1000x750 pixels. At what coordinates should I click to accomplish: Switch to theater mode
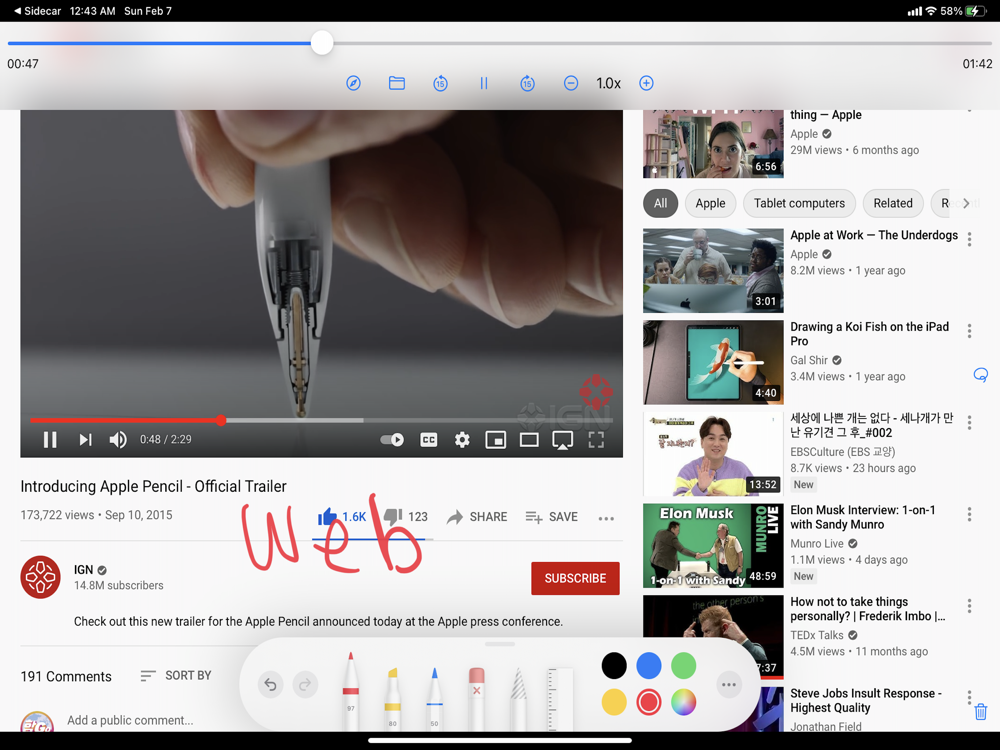click(x=529, y=439)
